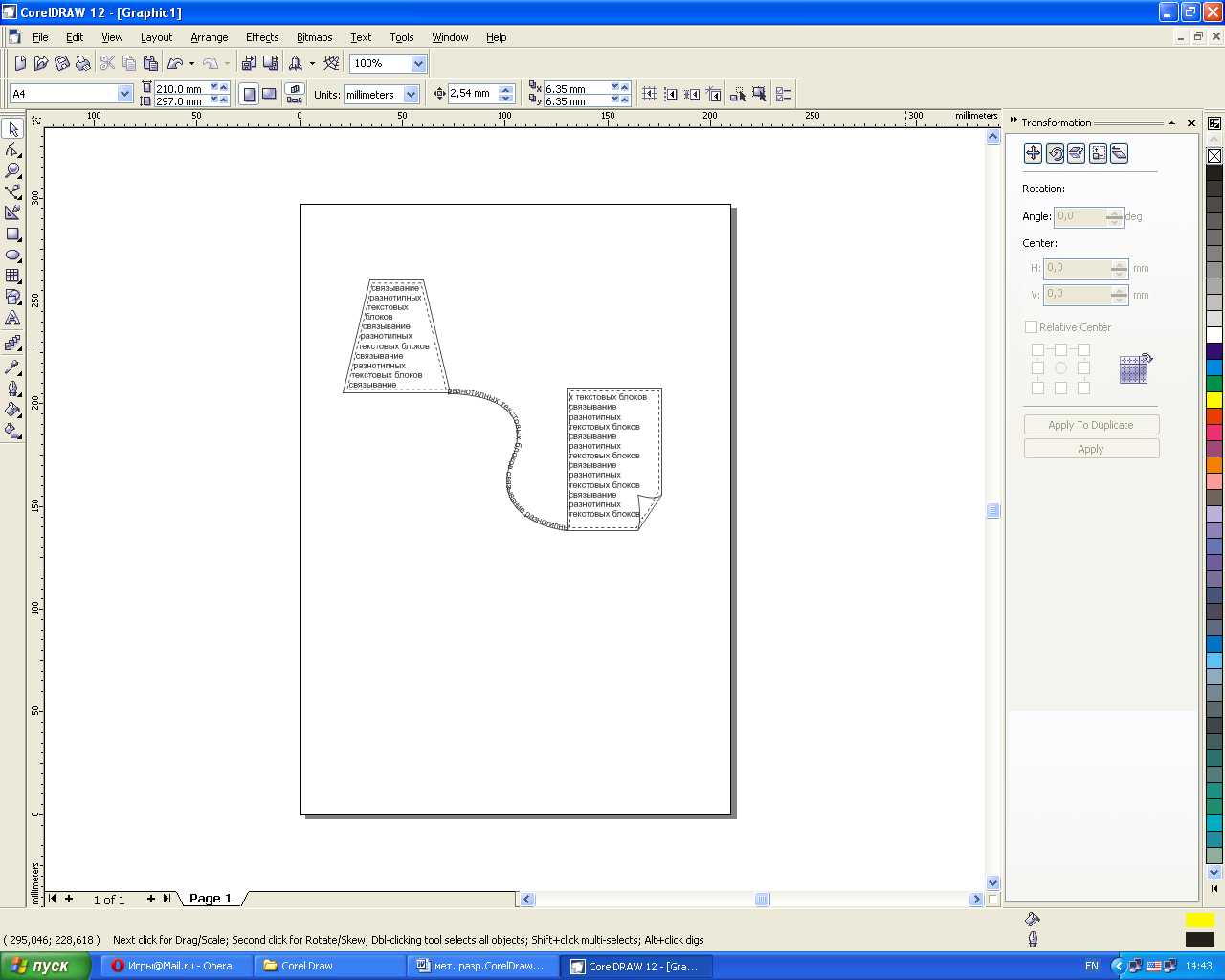Select the Outline pen tool
Screen dimensions: 1225x980
12,388
